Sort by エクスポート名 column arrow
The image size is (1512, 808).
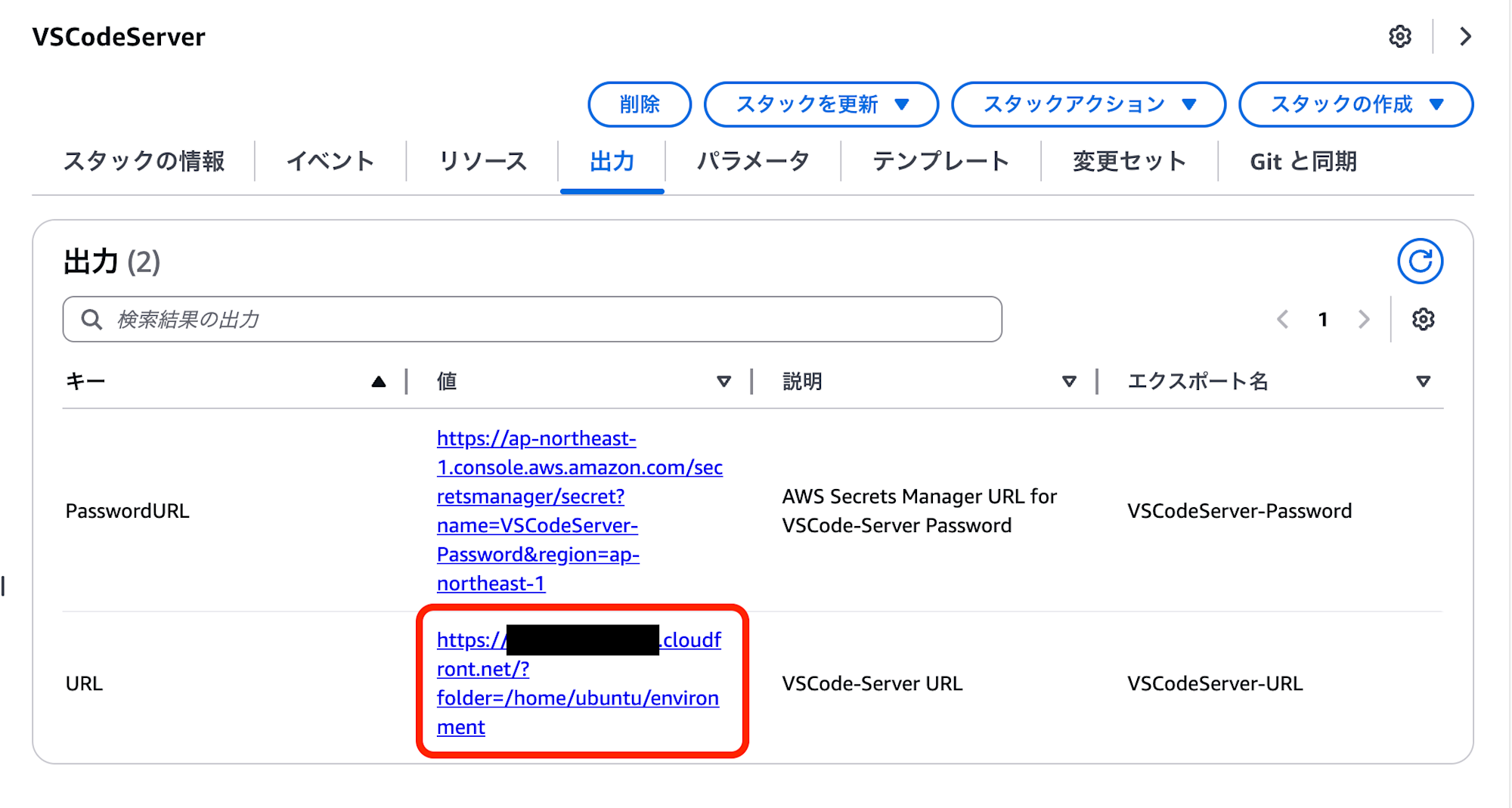click(x=1423, y=382)
